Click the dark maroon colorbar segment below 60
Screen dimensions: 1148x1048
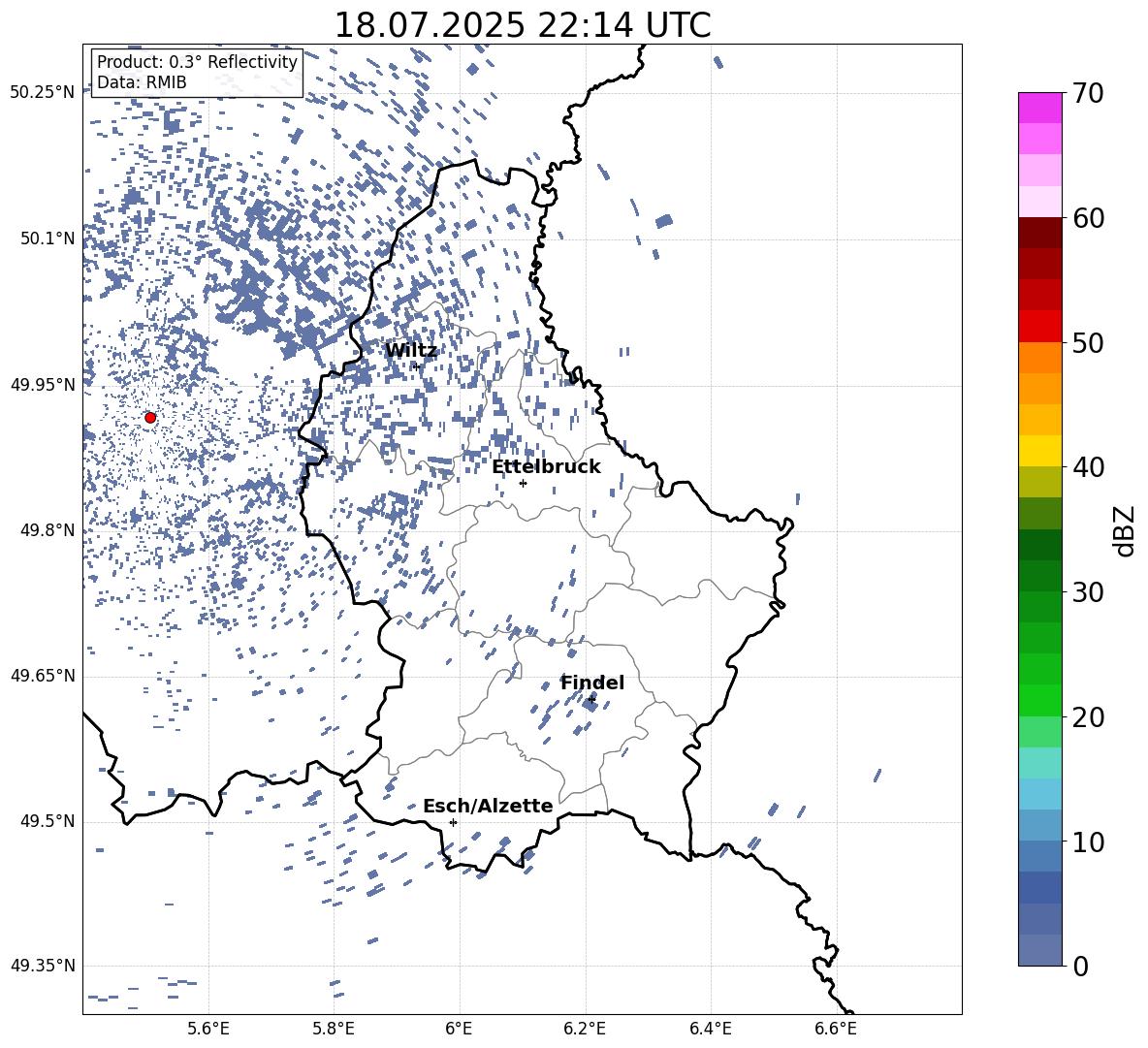(x=1040, y=234)
